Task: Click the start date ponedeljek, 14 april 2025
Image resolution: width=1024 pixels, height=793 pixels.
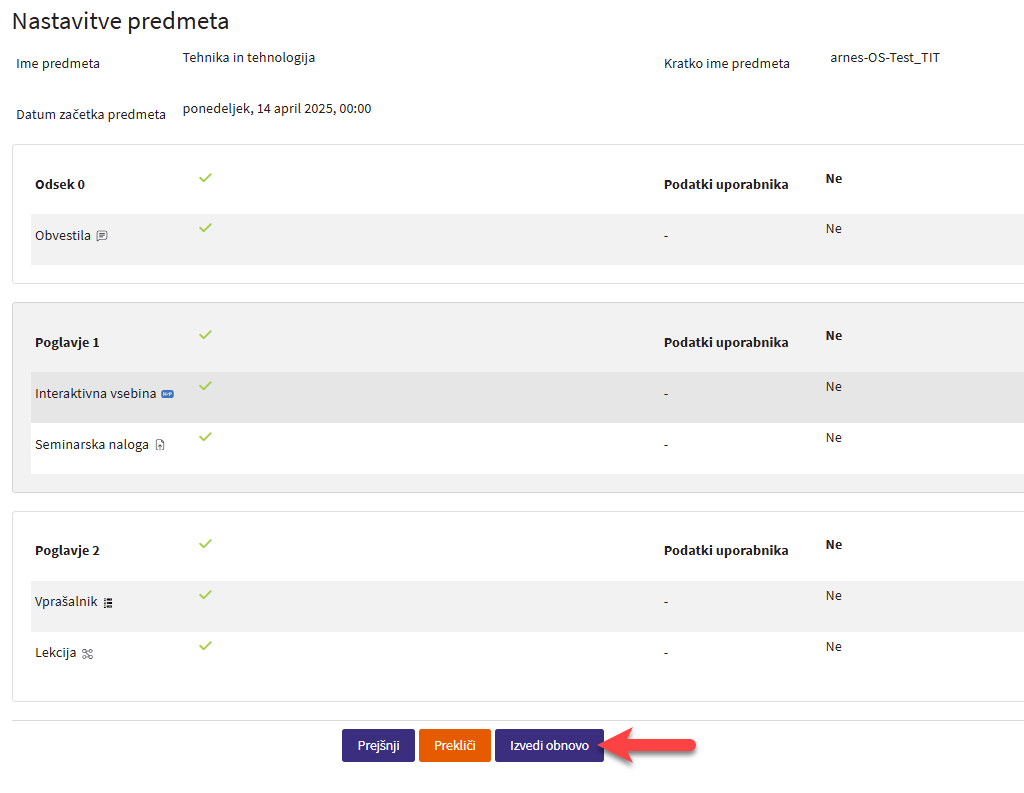Action: coord(277,109)
